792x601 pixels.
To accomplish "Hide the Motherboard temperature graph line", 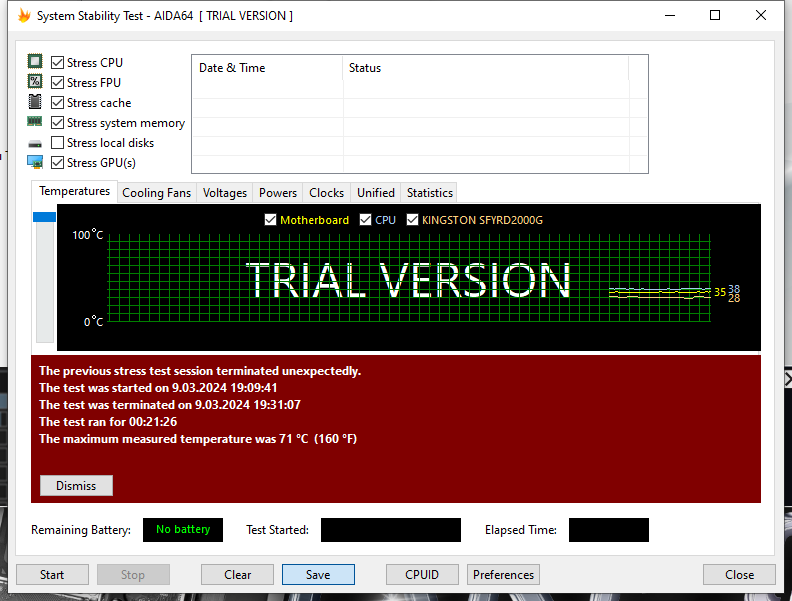I will [x=270, y=220].
